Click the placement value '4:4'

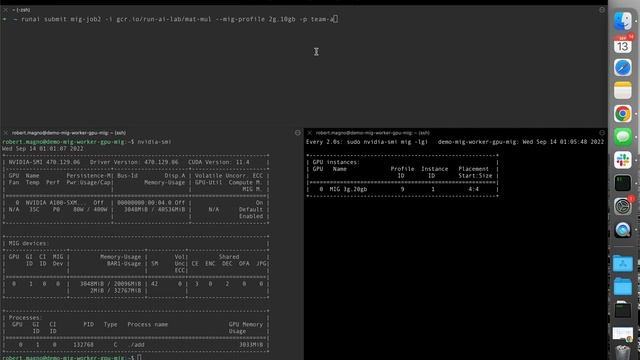point(473,189)
